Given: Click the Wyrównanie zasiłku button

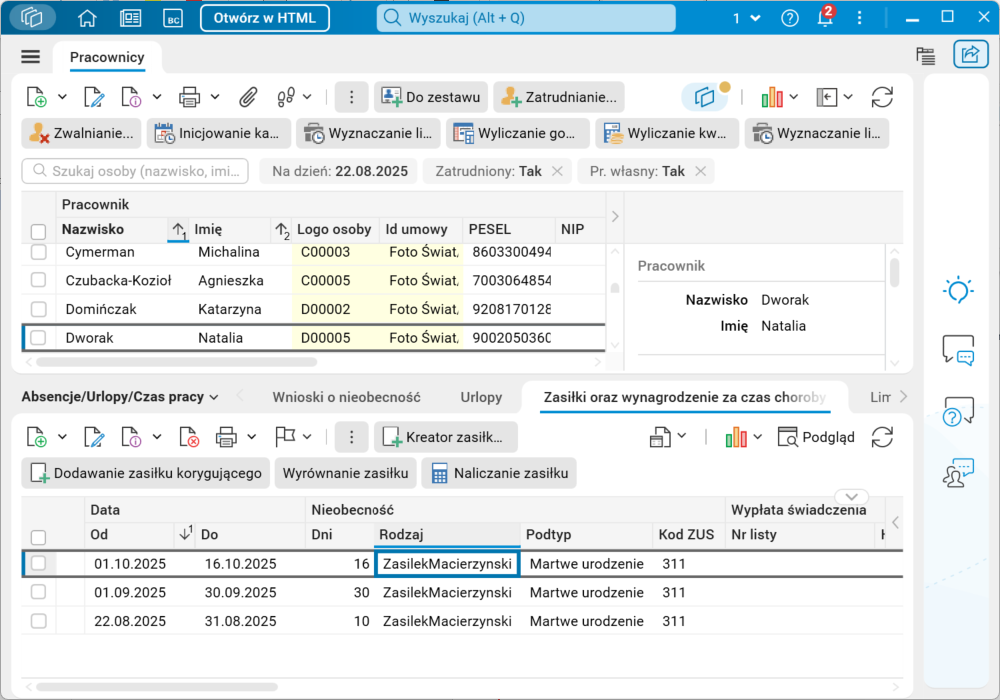Looking at the screenshot, I should point(346,473).
